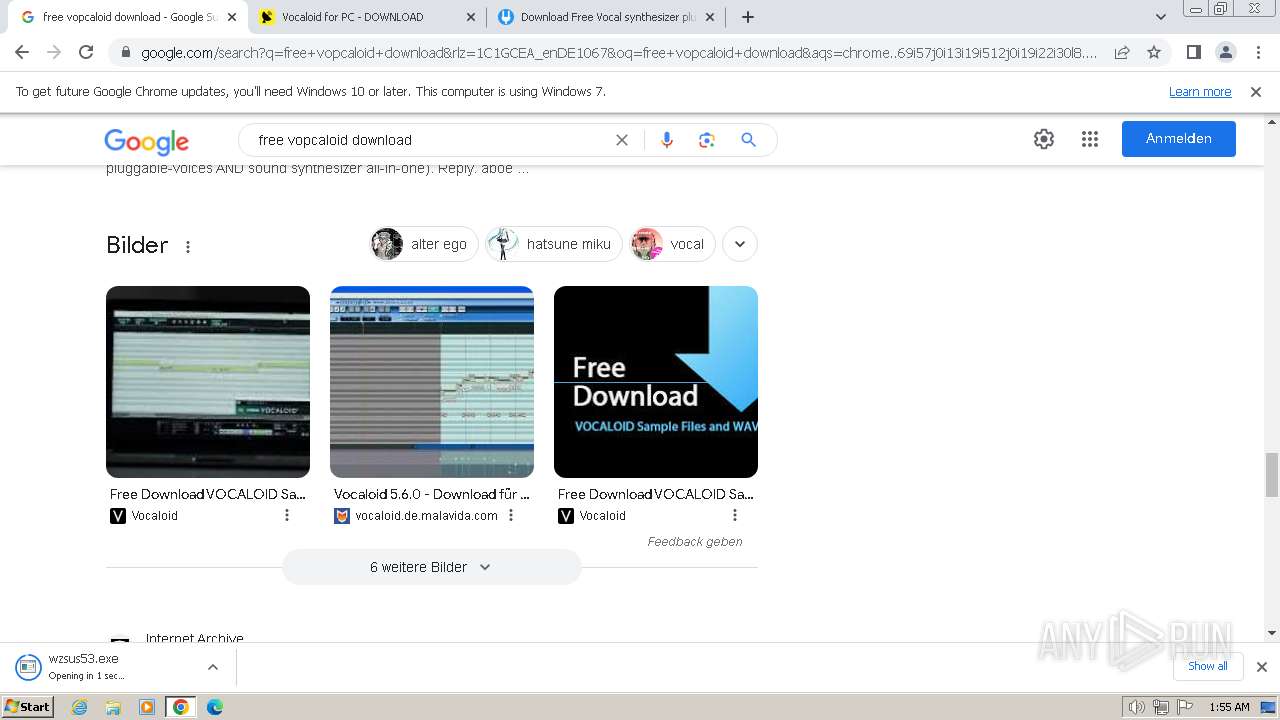Filter images by vocal chip
This screenshot has height=720, width=1280.
point(672,244)
